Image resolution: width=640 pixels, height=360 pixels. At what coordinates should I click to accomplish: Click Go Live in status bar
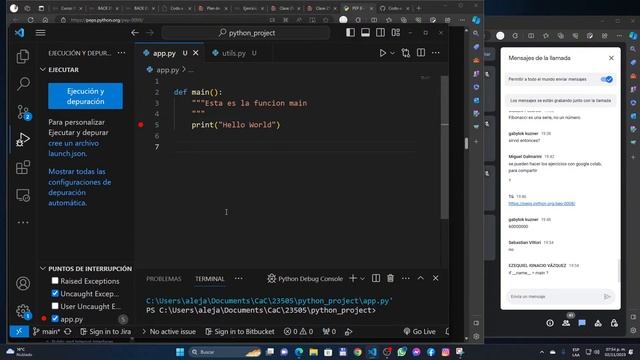point(419,331)
